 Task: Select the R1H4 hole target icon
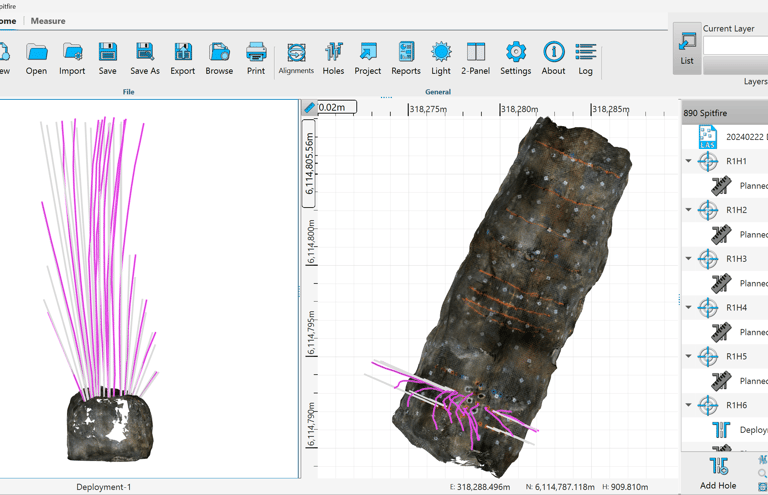pyautogui.click(x=708, y=307)
